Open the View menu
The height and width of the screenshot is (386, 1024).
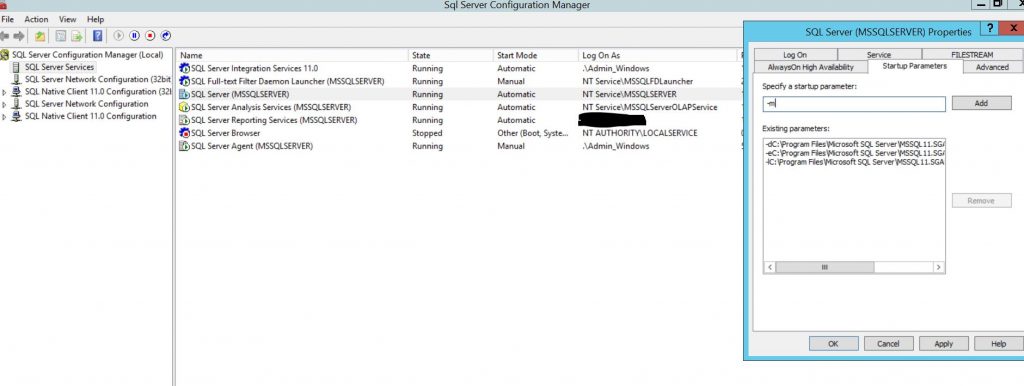67,20
